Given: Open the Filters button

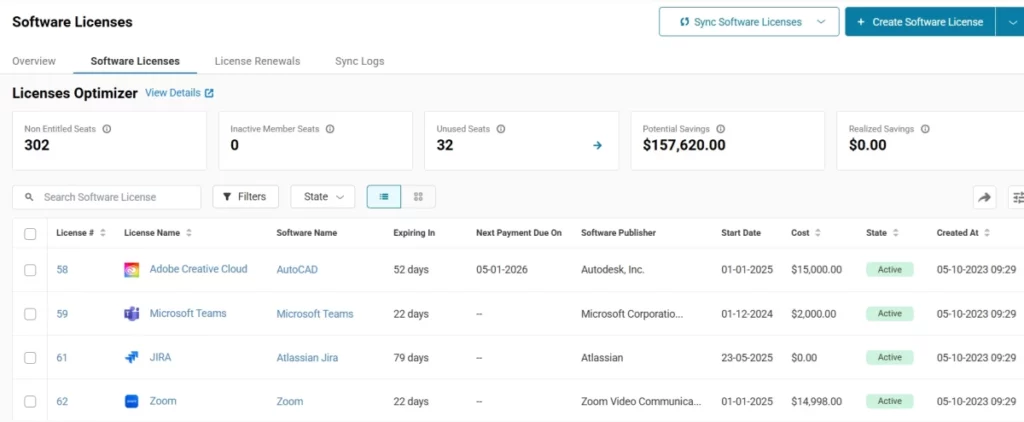Looking at the screenshot, I should (x=246, y=197).
